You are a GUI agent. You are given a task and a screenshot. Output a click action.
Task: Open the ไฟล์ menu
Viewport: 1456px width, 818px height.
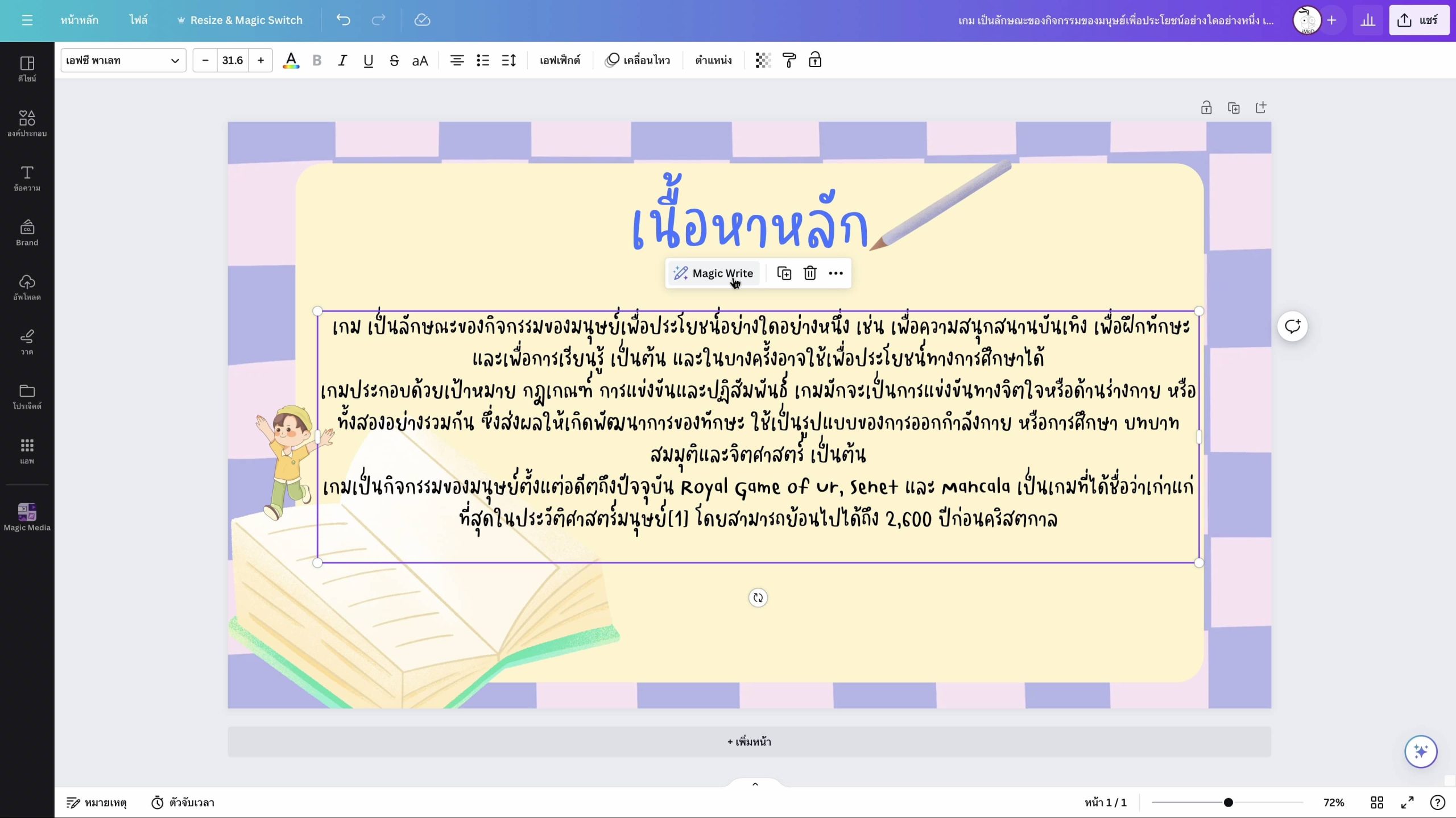138,20
